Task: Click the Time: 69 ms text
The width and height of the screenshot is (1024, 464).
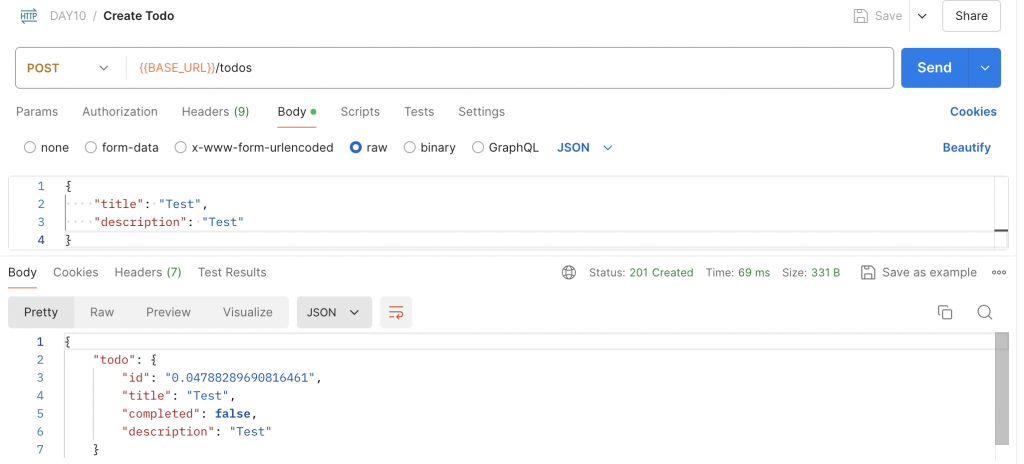Action: pyautogui.click(x=737, y=273)
